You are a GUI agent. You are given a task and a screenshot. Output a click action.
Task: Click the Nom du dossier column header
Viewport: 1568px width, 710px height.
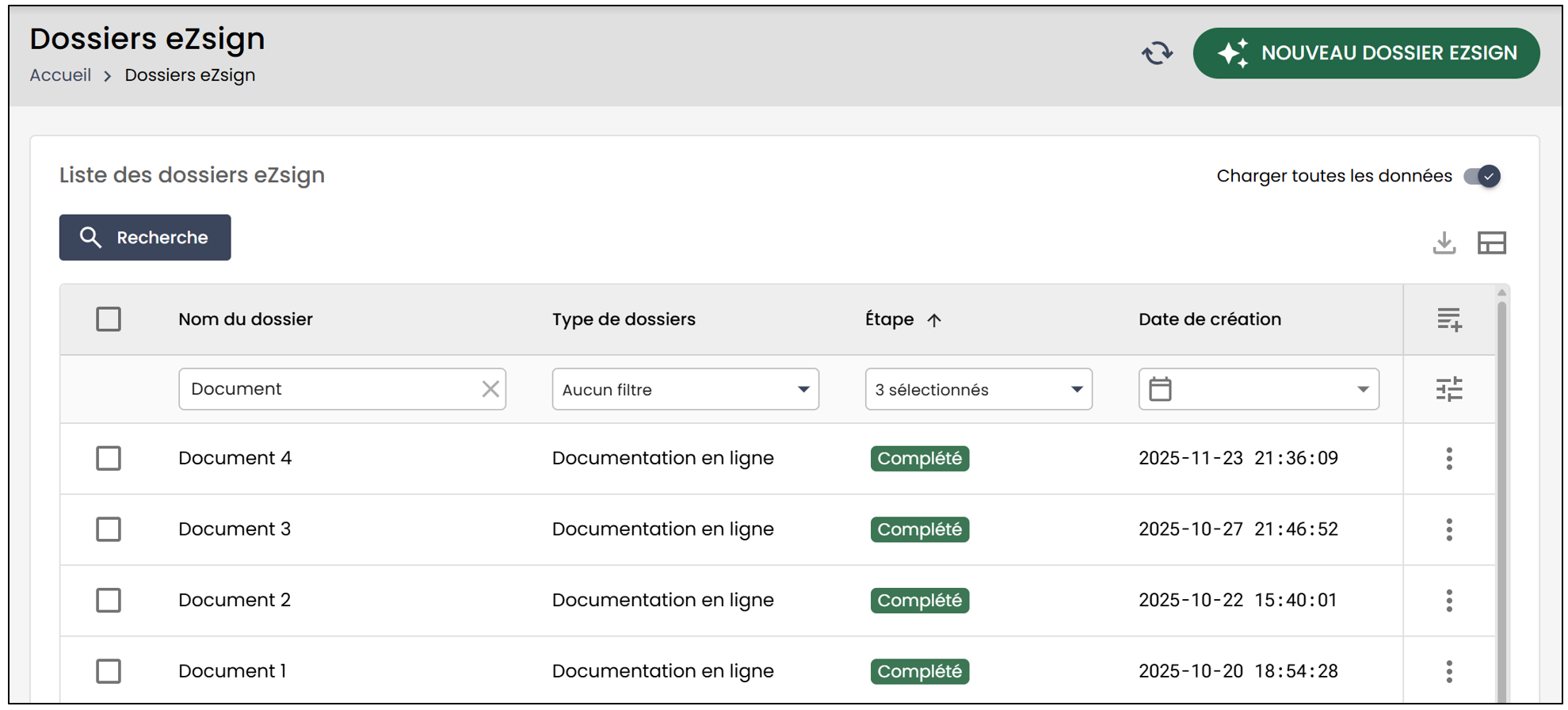[246, 319]
